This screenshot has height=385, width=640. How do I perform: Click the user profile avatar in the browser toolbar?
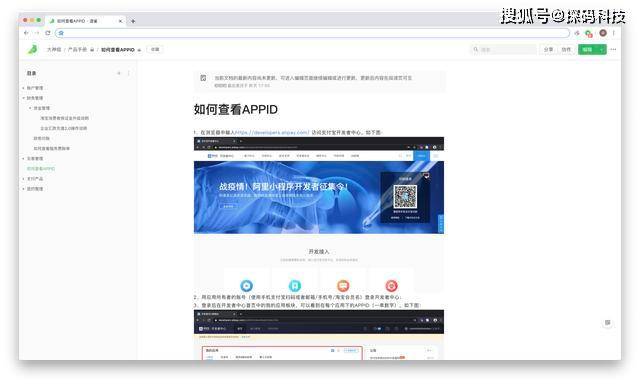(x=603, y=33)
